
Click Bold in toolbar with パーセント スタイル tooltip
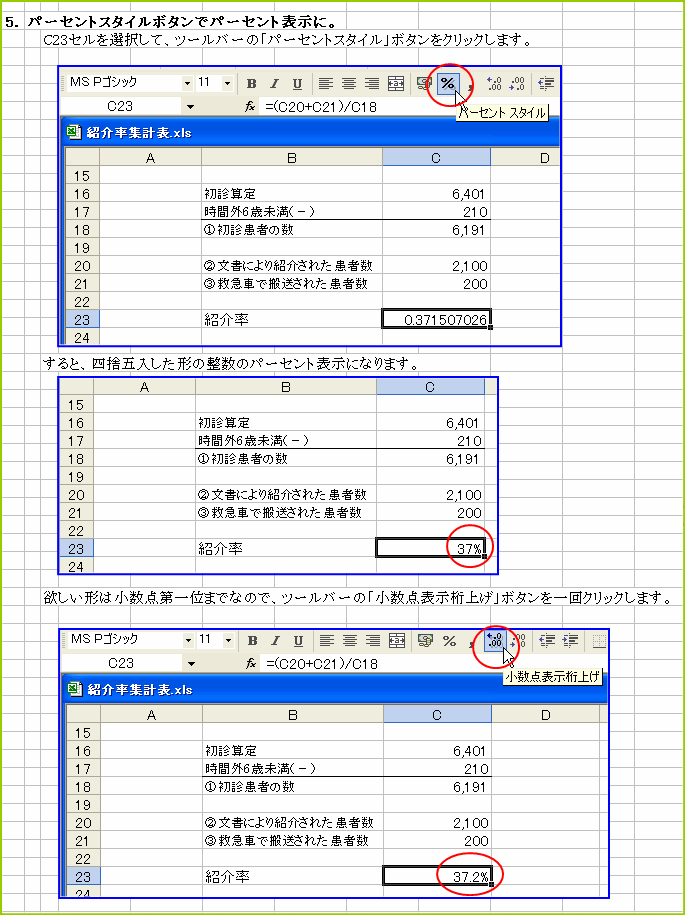(x=251, y=84)
